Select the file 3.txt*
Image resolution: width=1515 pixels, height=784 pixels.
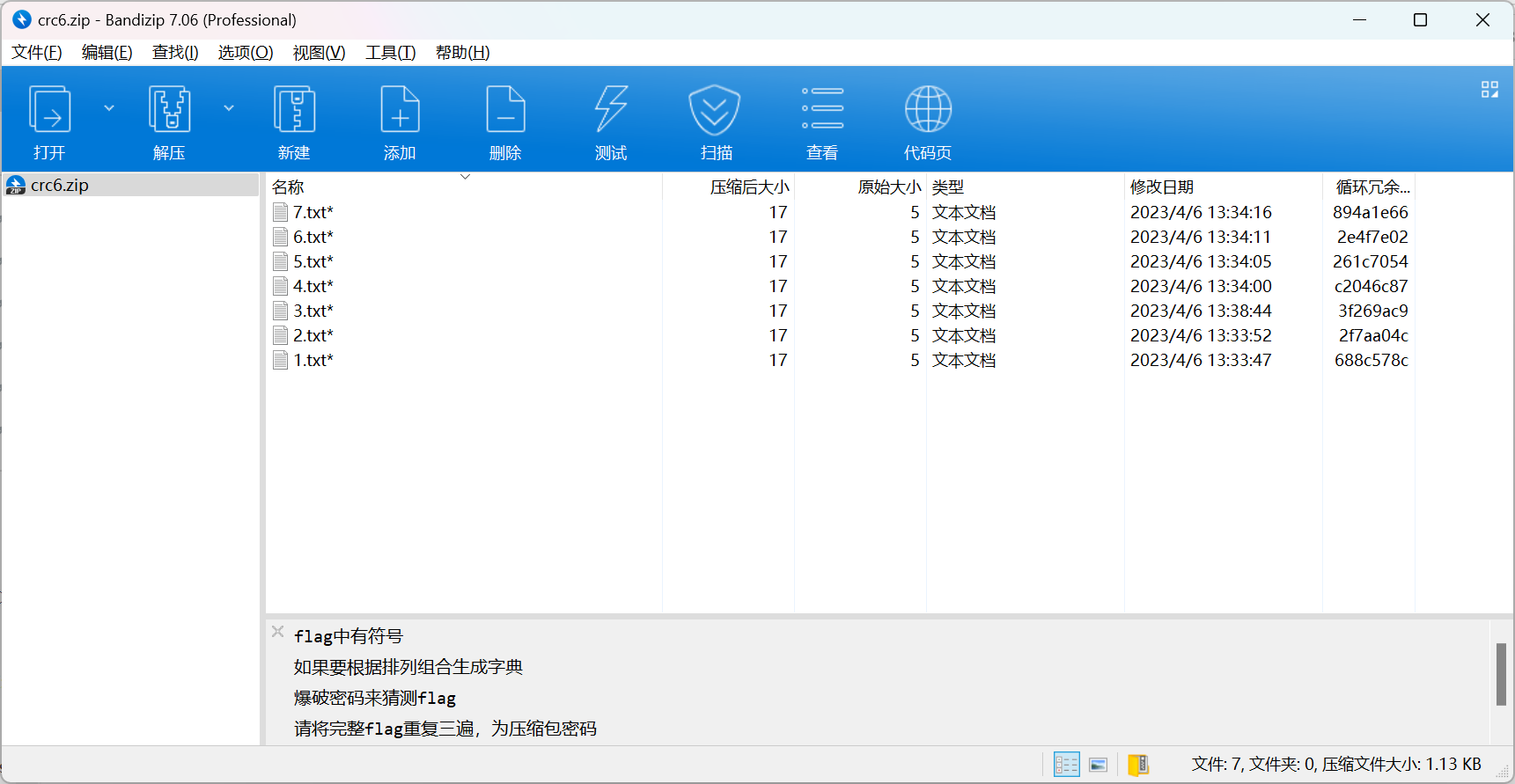pyautogui.click(x=313, y=311)
